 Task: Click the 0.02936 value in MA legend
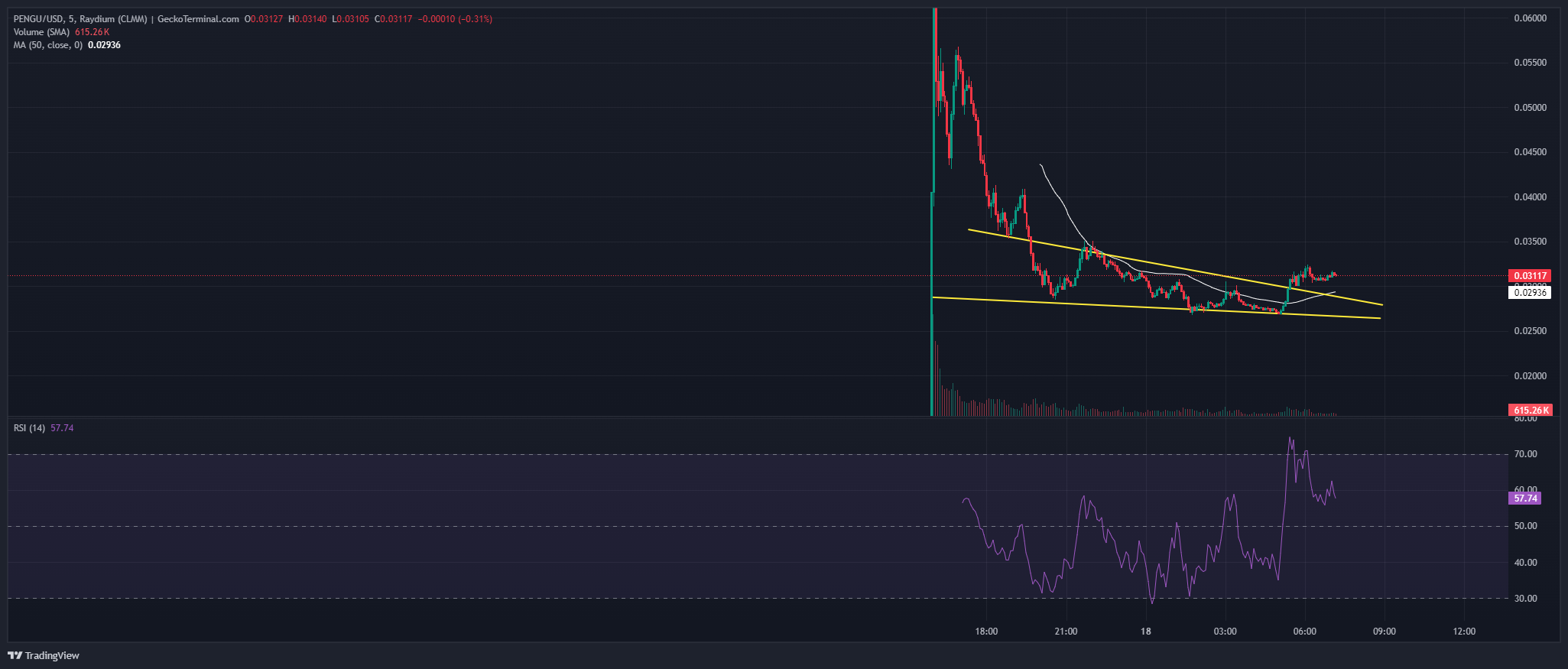(x=104, y=45)
